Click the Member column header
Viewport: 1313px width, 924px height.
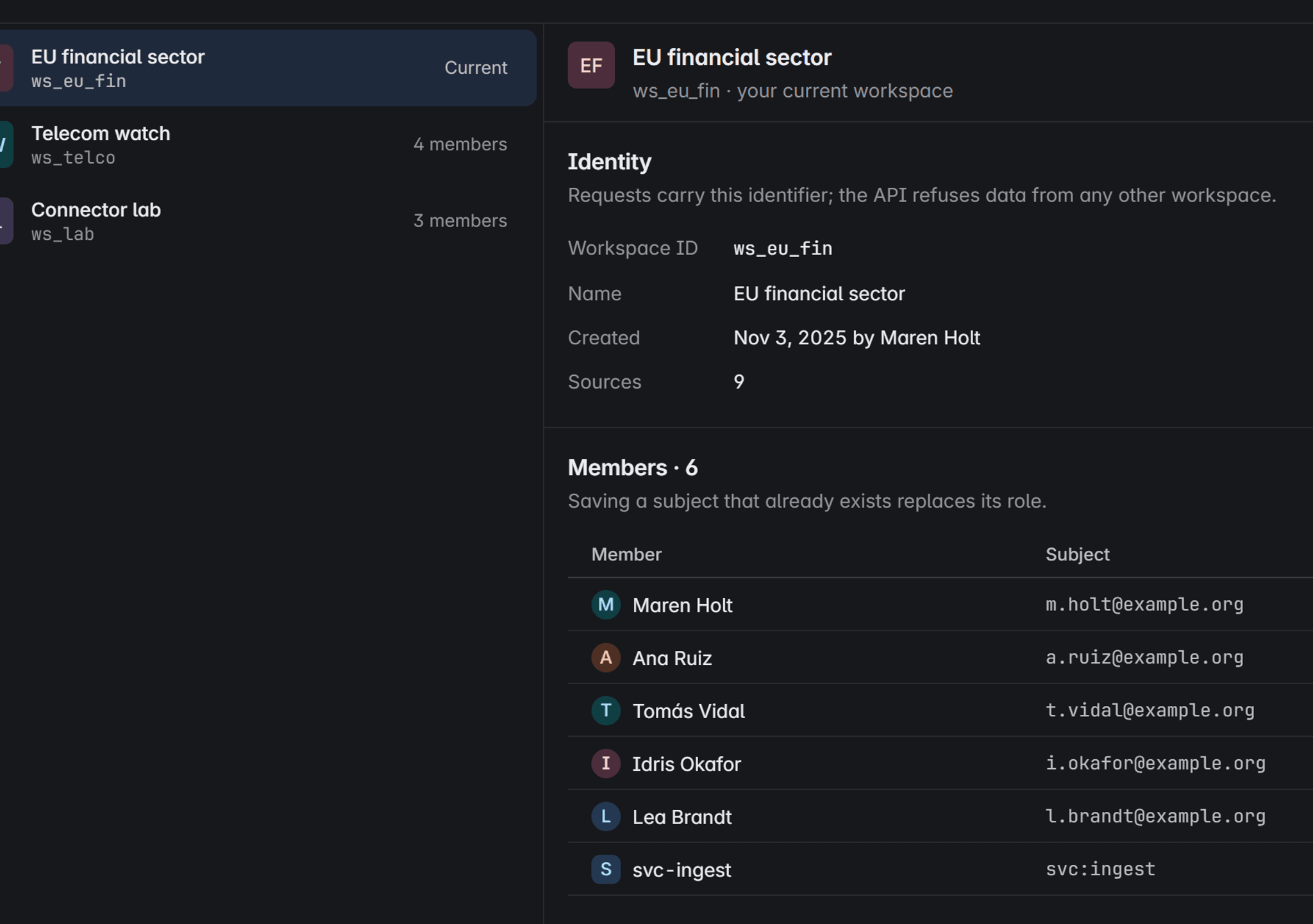click(x=626, y=555)
